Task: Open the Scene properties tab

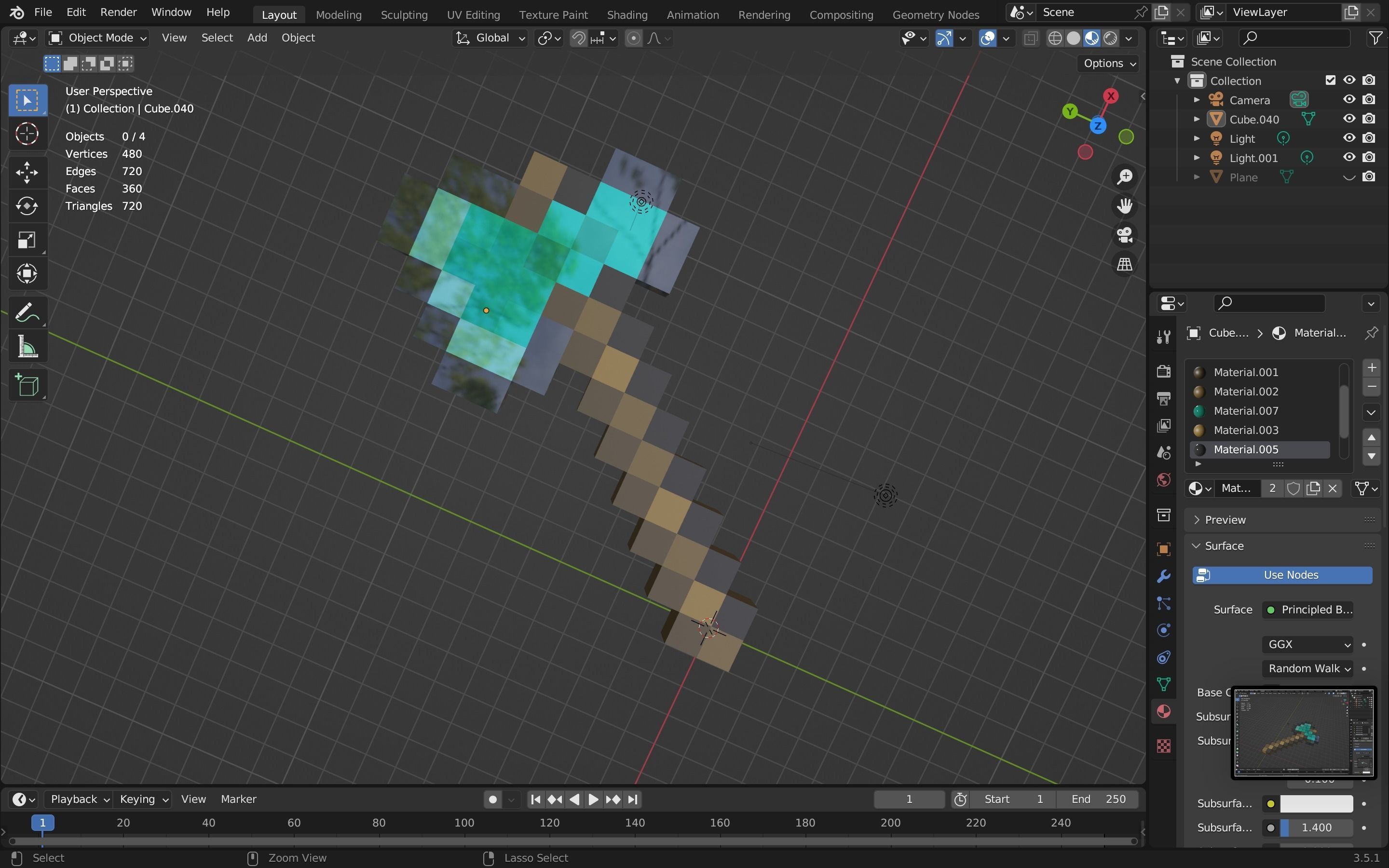Action: click(1163, 452)
